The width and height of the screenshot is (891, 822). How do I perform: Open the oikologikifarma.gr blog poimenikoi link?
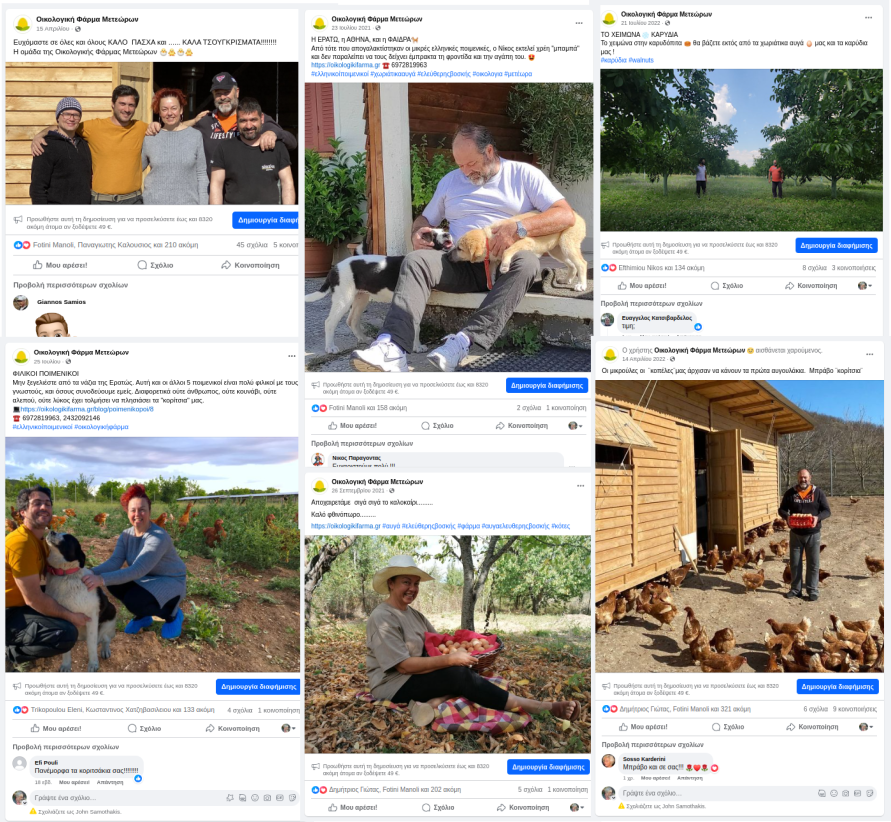(x=87, y=409)
